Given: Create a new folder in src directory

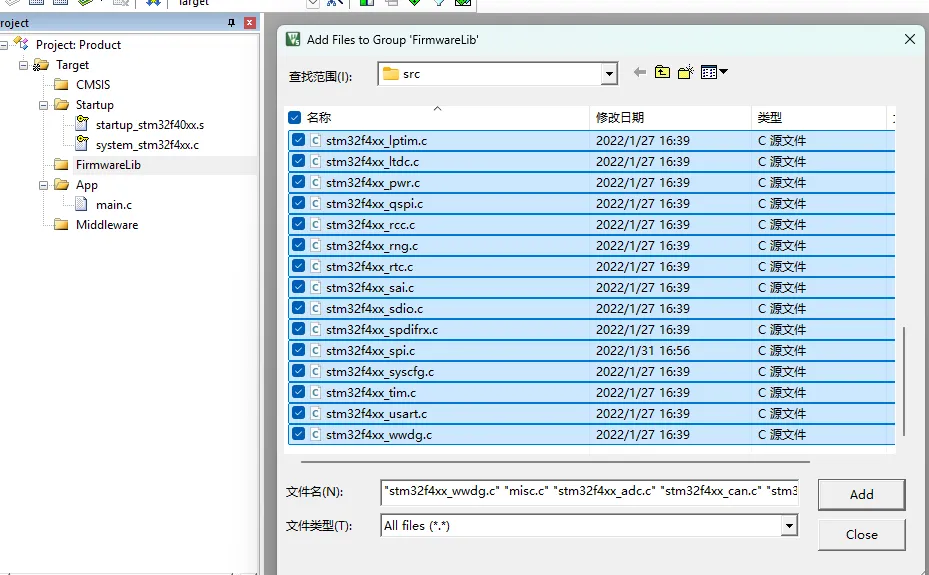Looking at the screenshot, I should pos(685,72).
